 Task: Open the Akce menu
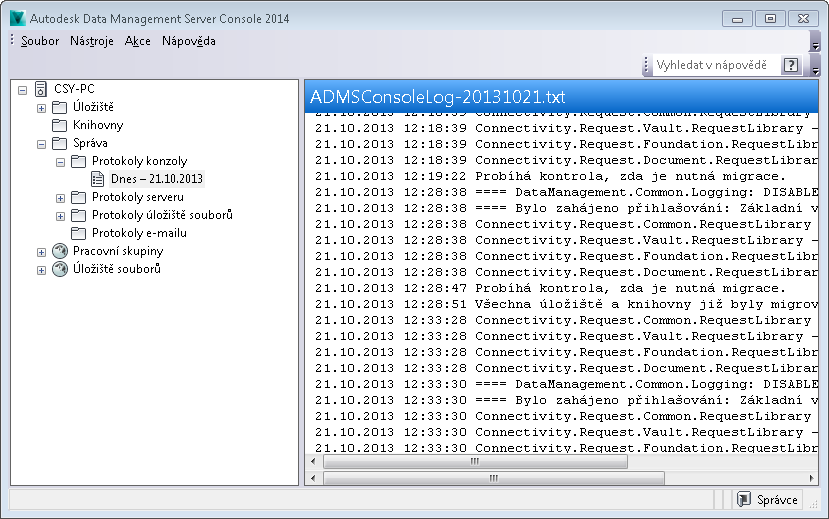click(x=137, y=41)
